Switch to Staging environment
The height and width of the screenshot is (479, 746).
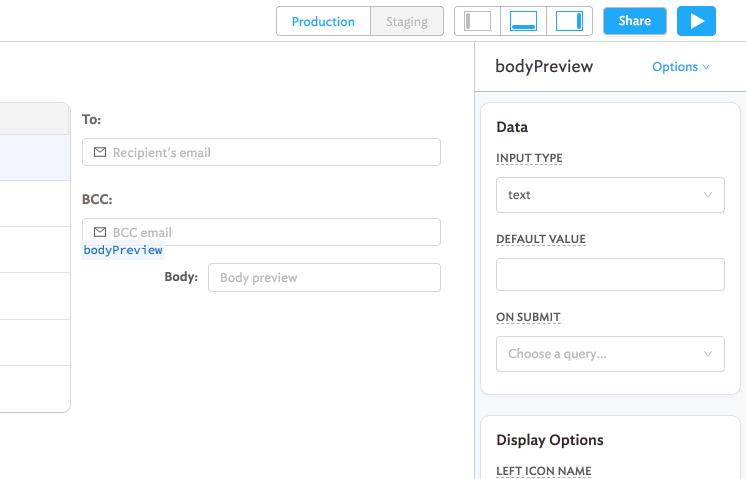pyautogui.click(x=407, y=21)
